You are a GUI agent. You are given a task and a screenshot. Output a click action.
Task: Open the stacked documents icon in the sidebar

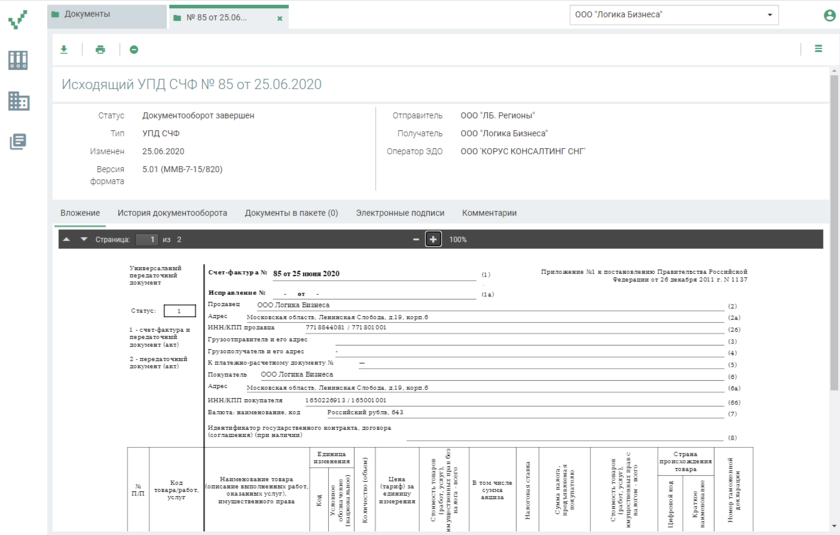(x=18, y=142)
